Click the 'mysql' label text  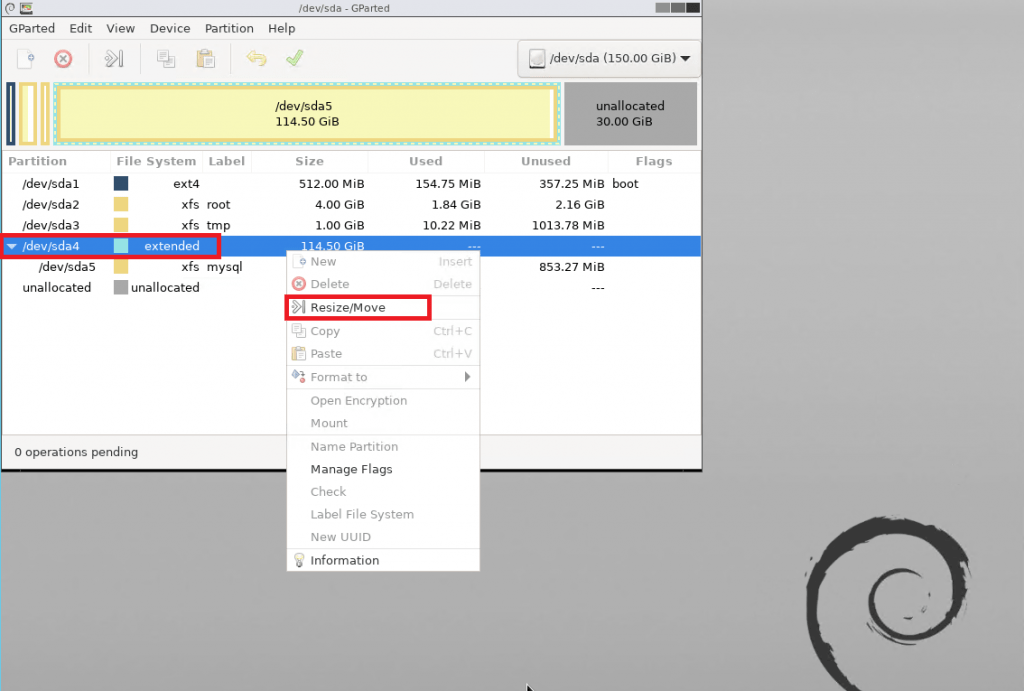coord(225,267)
